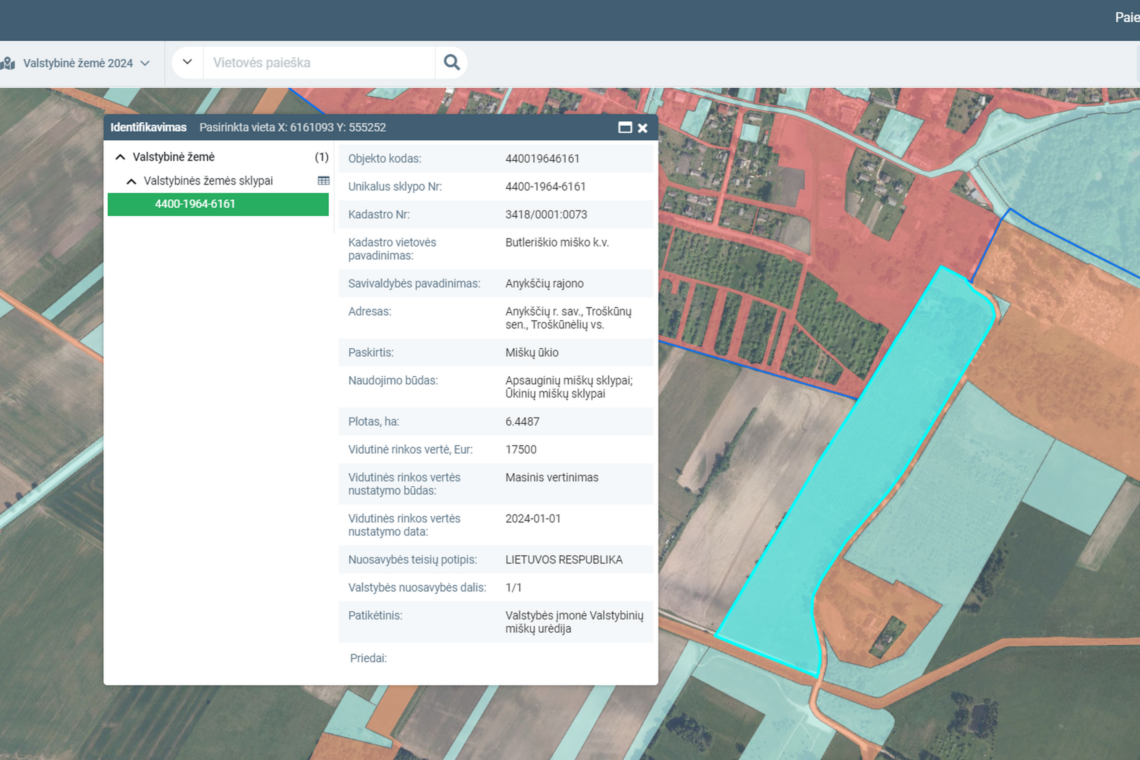This screenshot has width=1140, height=760.
Task: Click the map layers icon beside Valstybinė žemė 2024
Action: click(9, 63)
